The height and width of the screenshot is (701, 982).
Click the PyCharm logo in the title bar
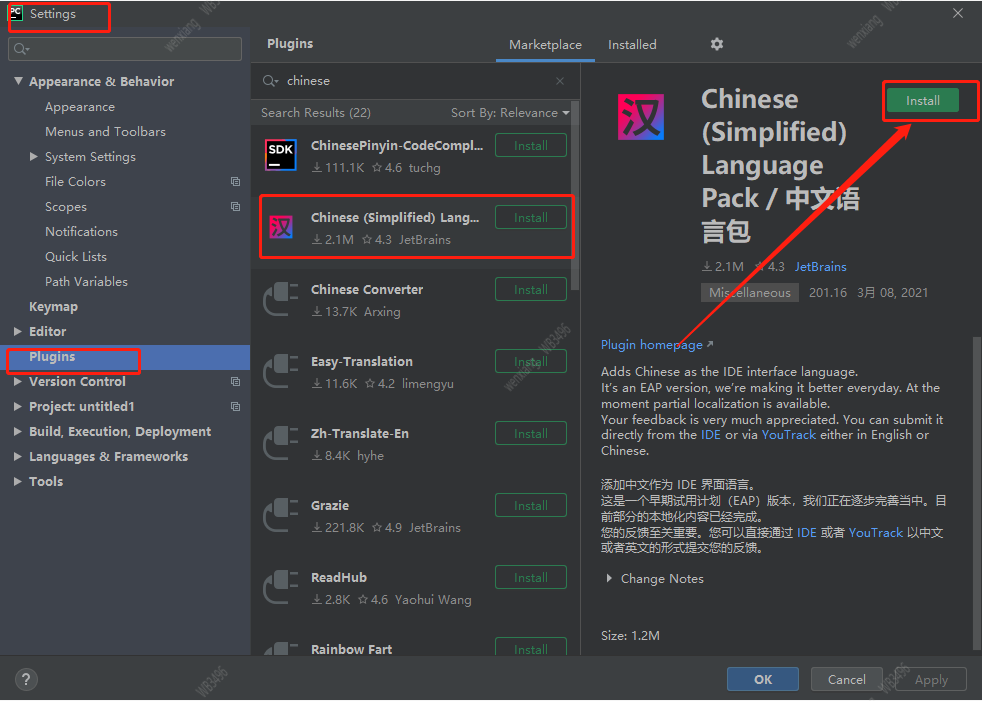(x=16, y=13)
